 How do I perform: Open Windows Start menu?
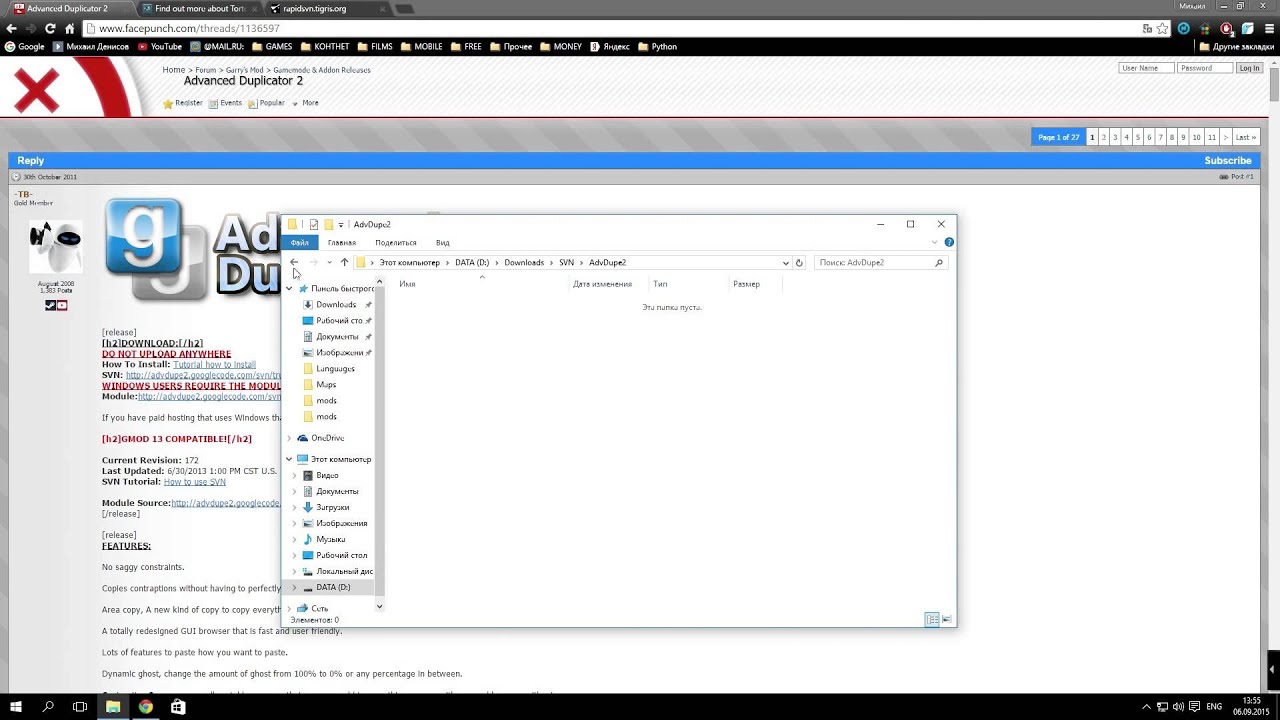tap(16, 706)
